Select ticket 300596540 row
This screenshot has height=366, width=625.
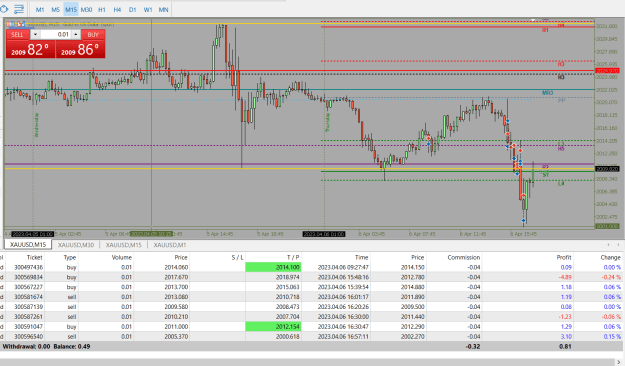point(312,336)
